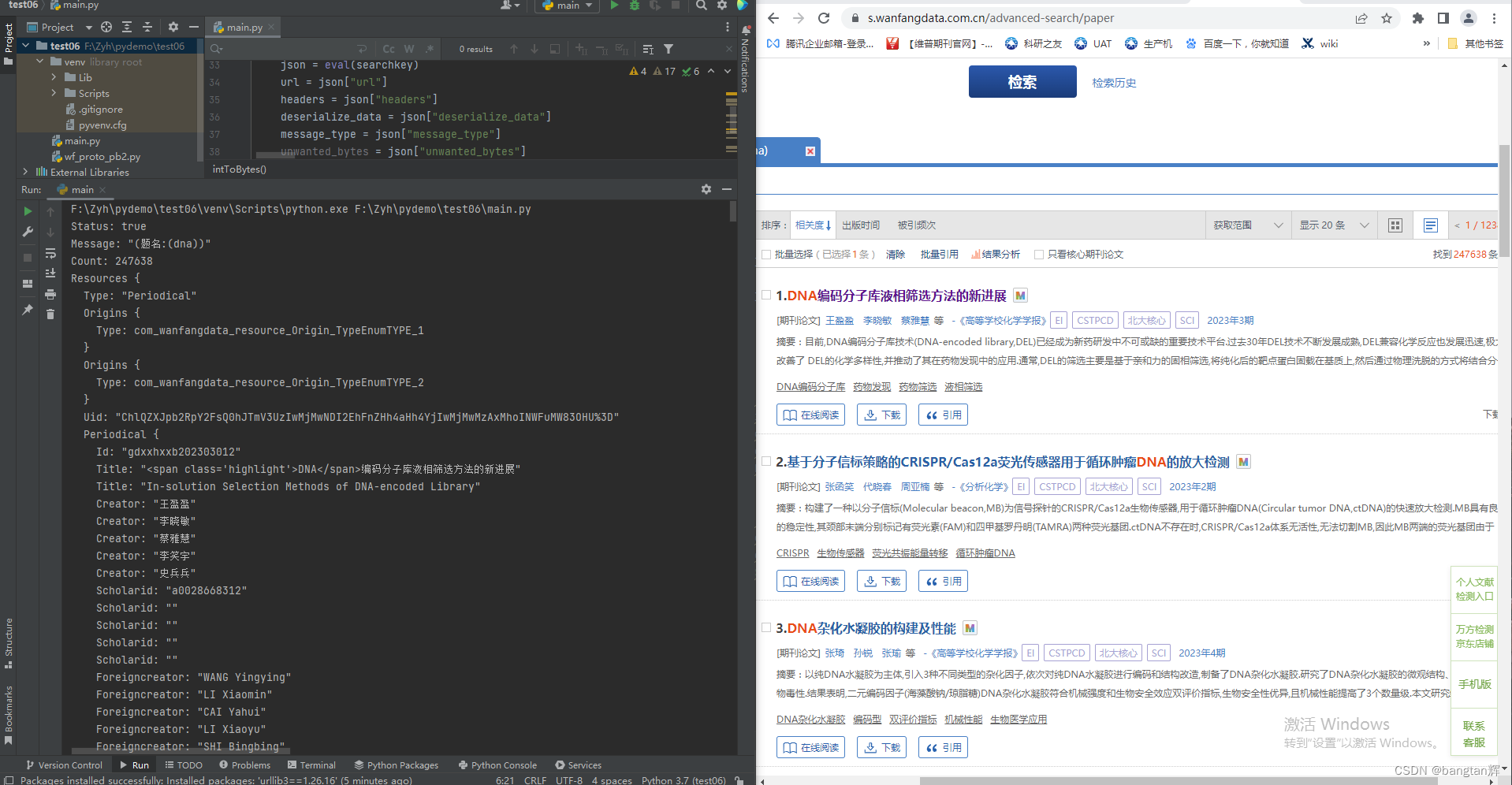Bookmark this page with the star icon
This screenshot has width=1512, height=785.
click(1387, 18)
